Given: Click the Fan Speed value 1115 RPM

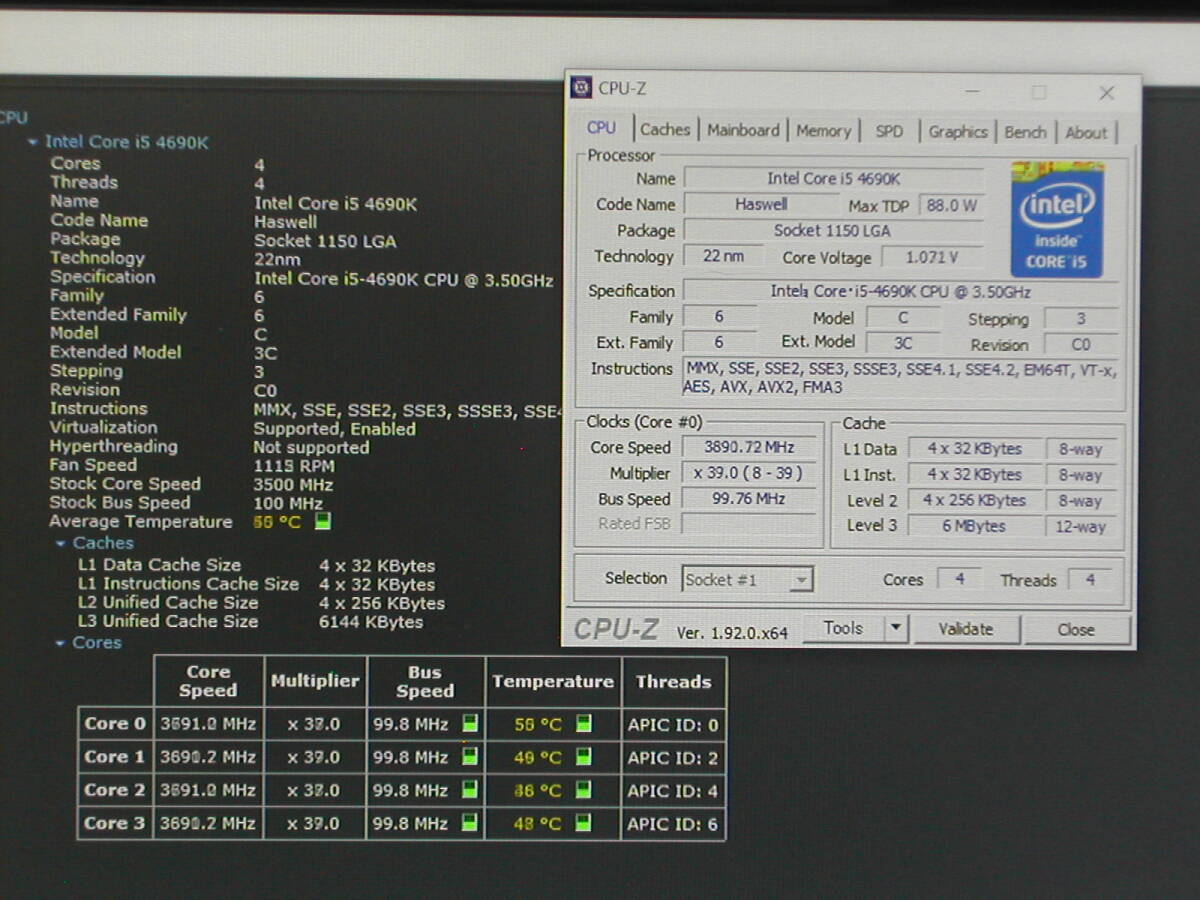Looking at the screenshot, I should pos(294,466).
